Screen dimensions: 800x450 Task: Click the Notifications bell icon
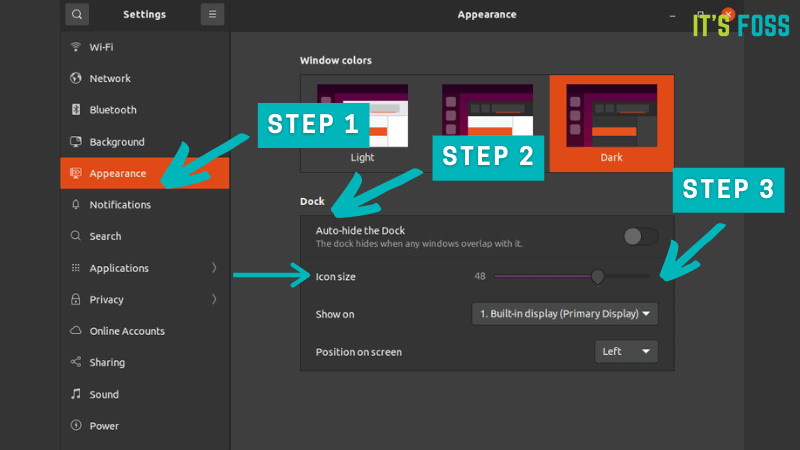76,205
